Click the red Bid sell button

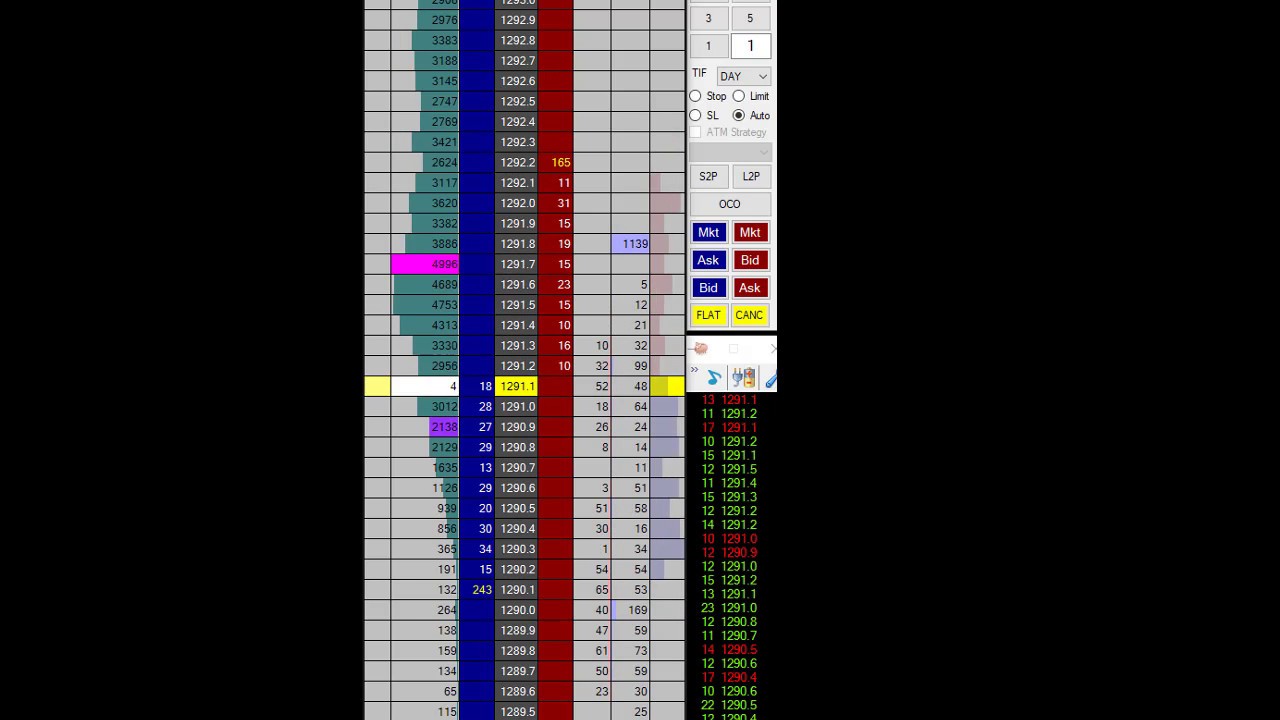pos(750,260)
